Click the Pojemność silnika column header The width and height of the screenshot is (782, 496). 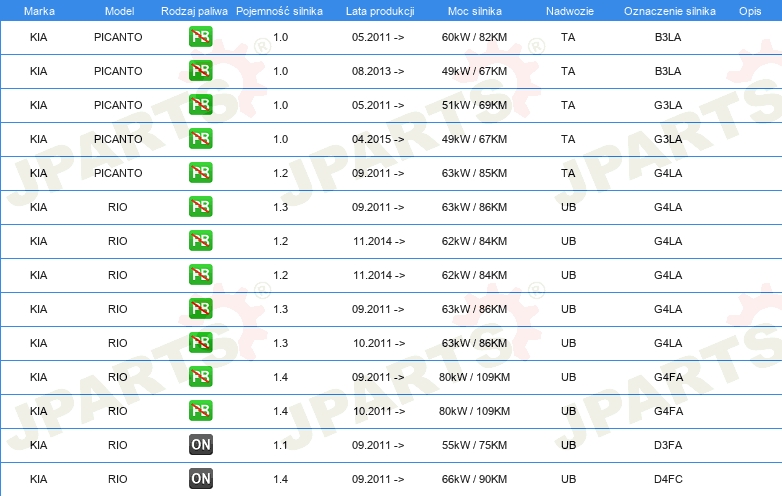coord(279,11)
